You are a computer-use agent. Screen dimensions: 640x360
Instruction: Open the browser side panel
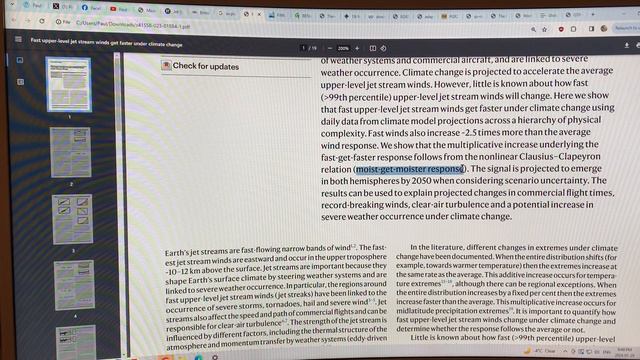tap(591, 29)
